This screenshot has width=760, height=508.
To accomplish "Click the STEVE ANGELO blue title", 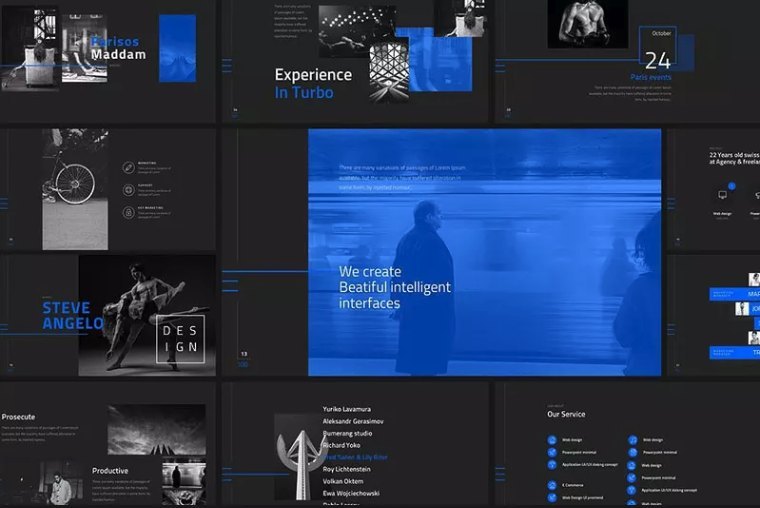I will tap(73, 316).
